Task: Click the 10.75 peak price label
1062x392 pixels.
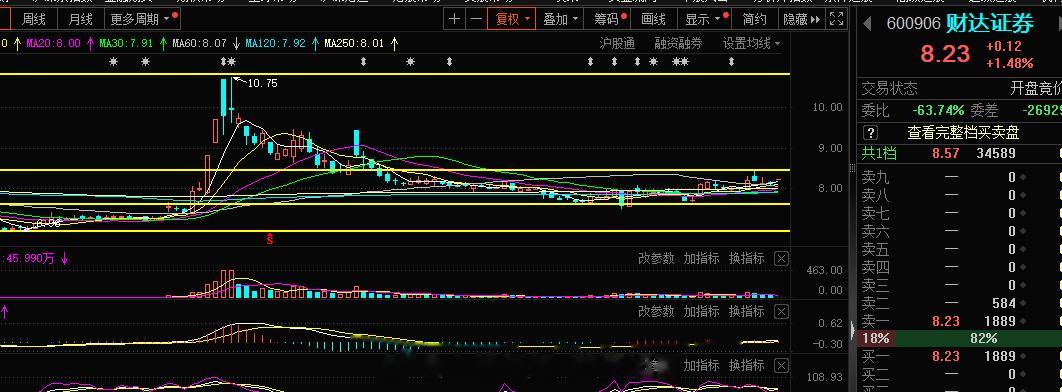Action: [x=262, y=84]
